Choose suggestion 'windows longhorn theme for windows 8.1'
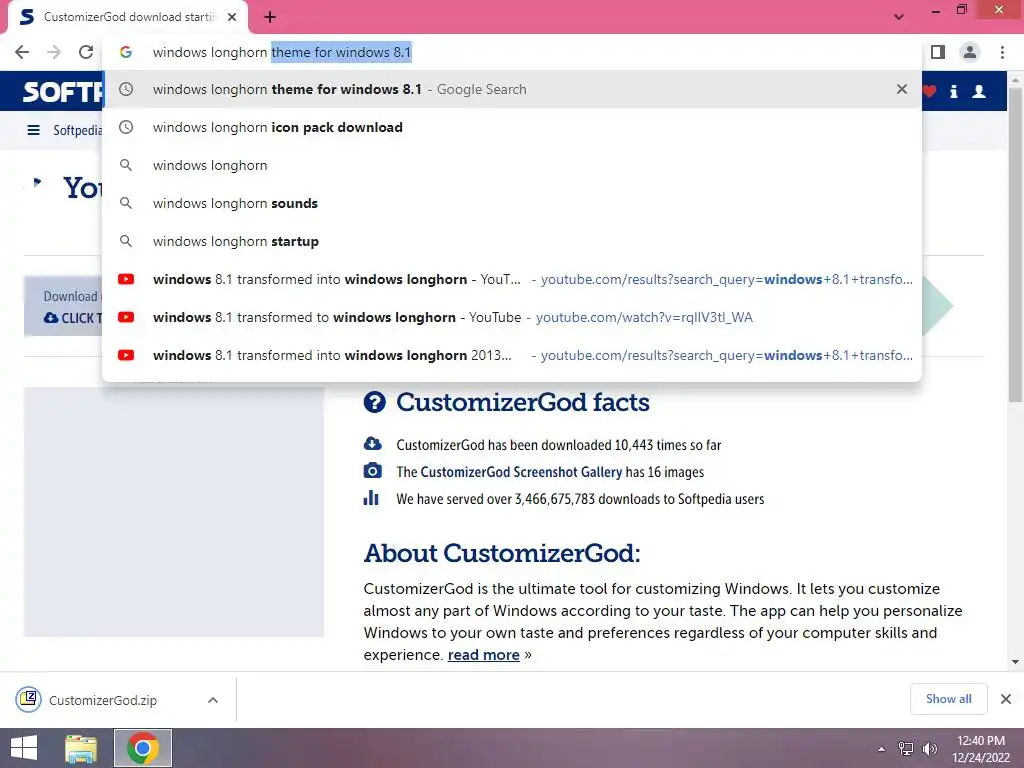 click(511, 89)
